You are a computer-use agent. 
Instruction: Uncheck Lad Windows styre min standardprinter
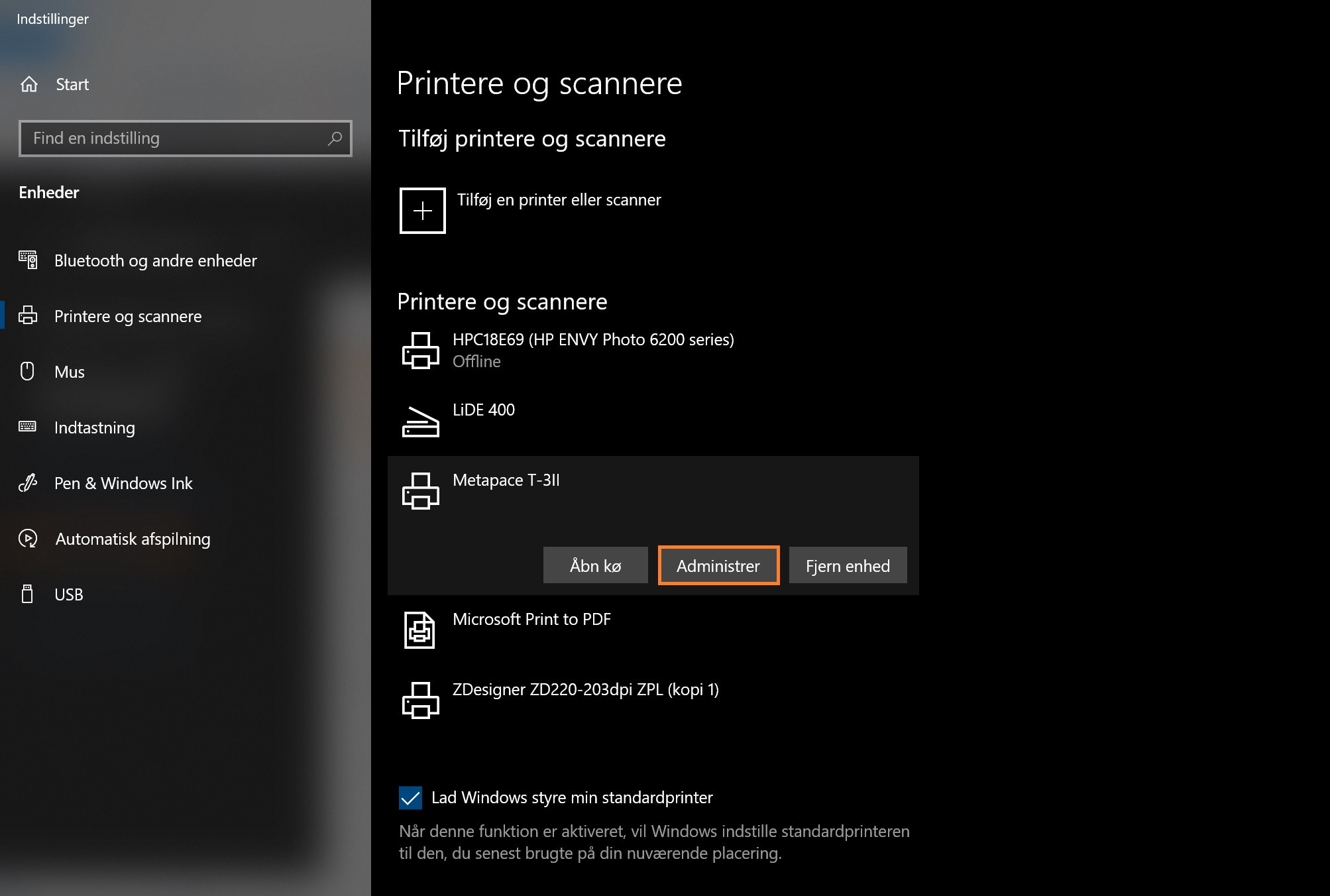click(410, 798)
